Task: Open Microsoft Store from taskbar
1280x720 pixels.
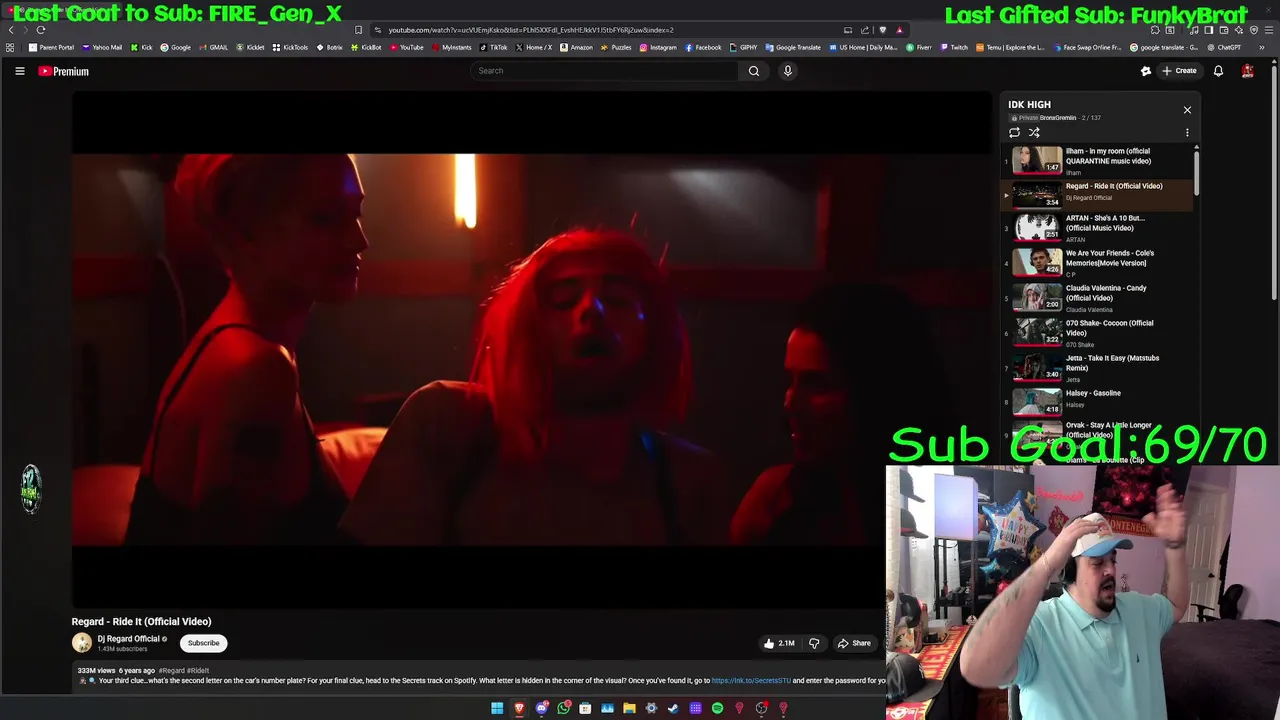Action: 585,708
